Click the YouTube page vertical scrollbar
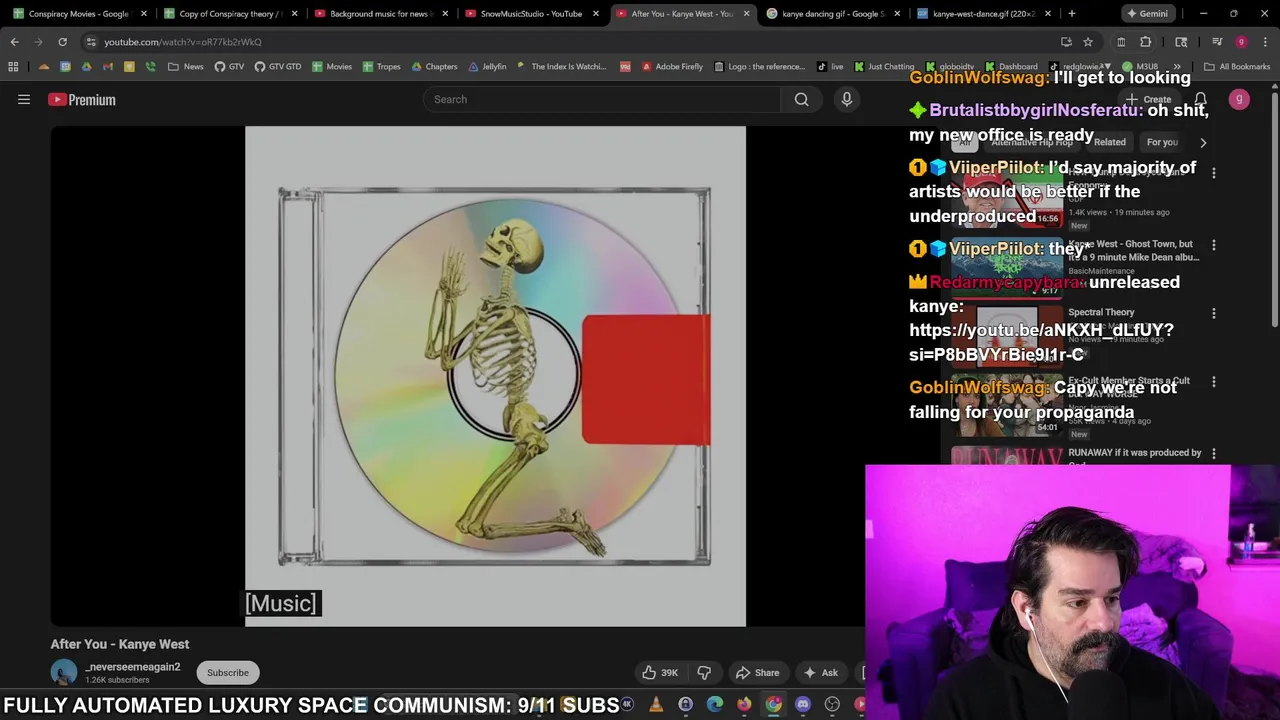Screen dimensions: 1280x720 [x=1274, y=210]
